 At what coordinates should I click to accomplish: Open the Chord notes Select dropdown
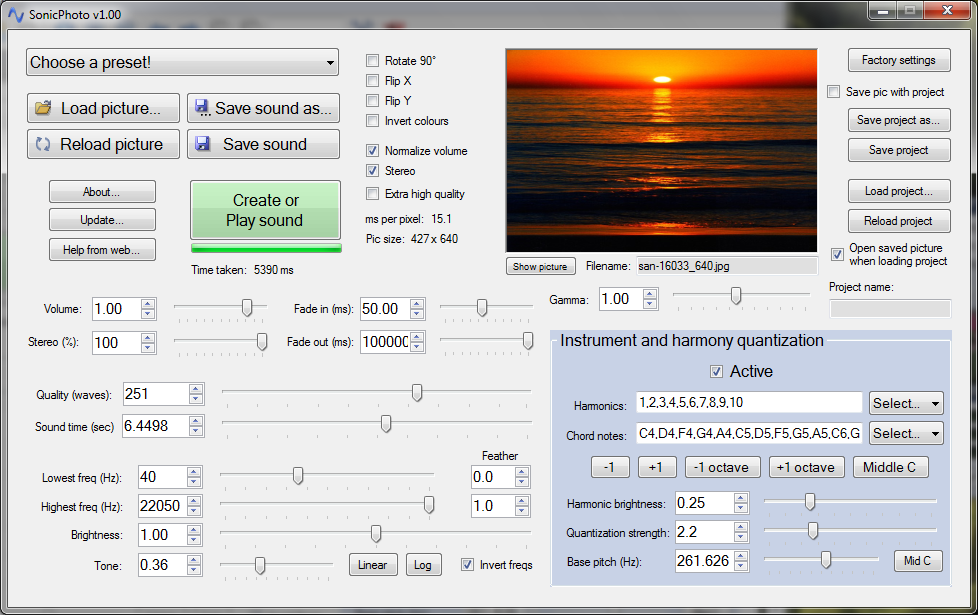pos(906,433)
